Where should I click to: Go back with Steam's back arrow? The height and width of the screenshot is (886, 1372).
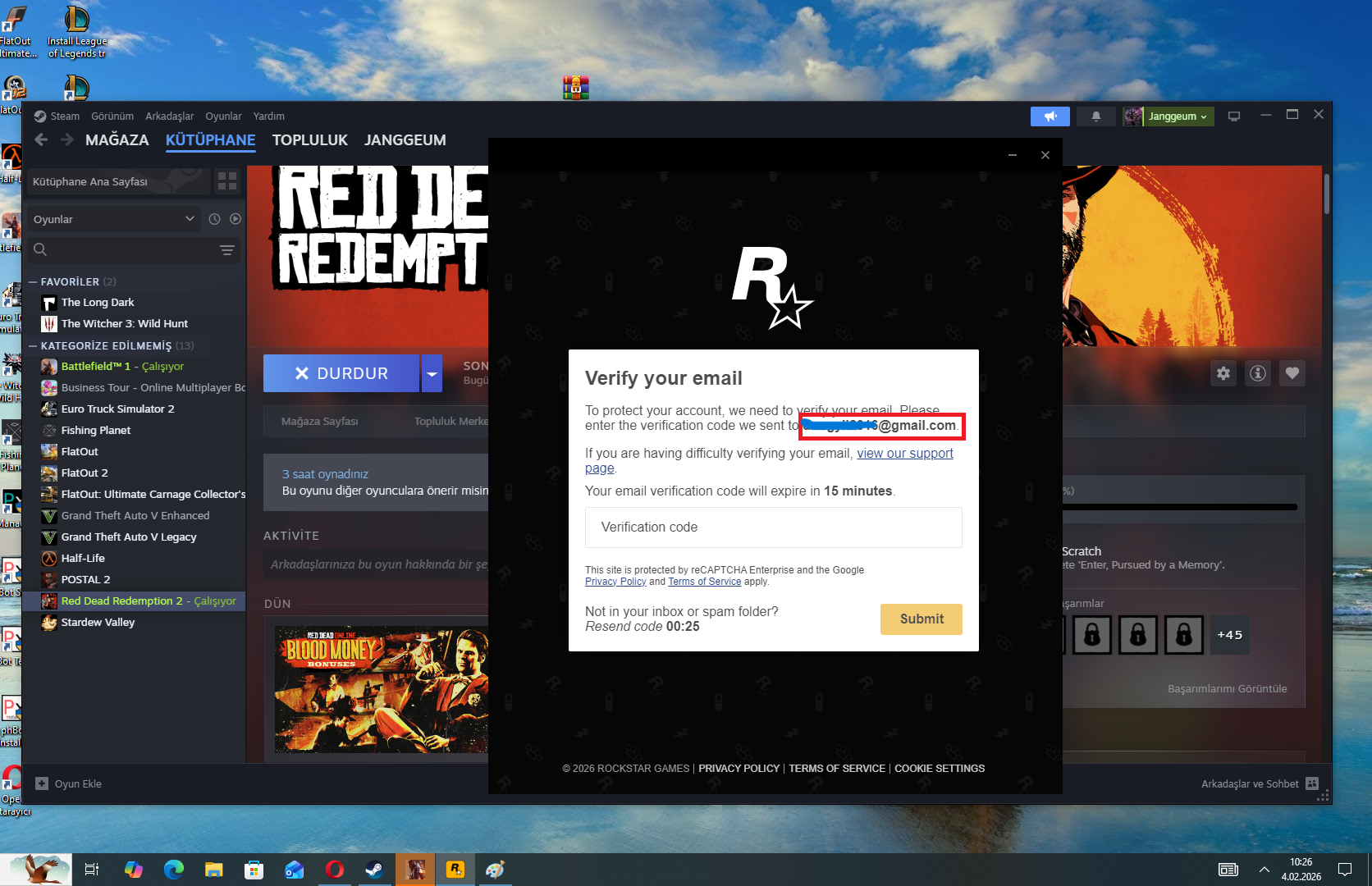click(41, 140)
